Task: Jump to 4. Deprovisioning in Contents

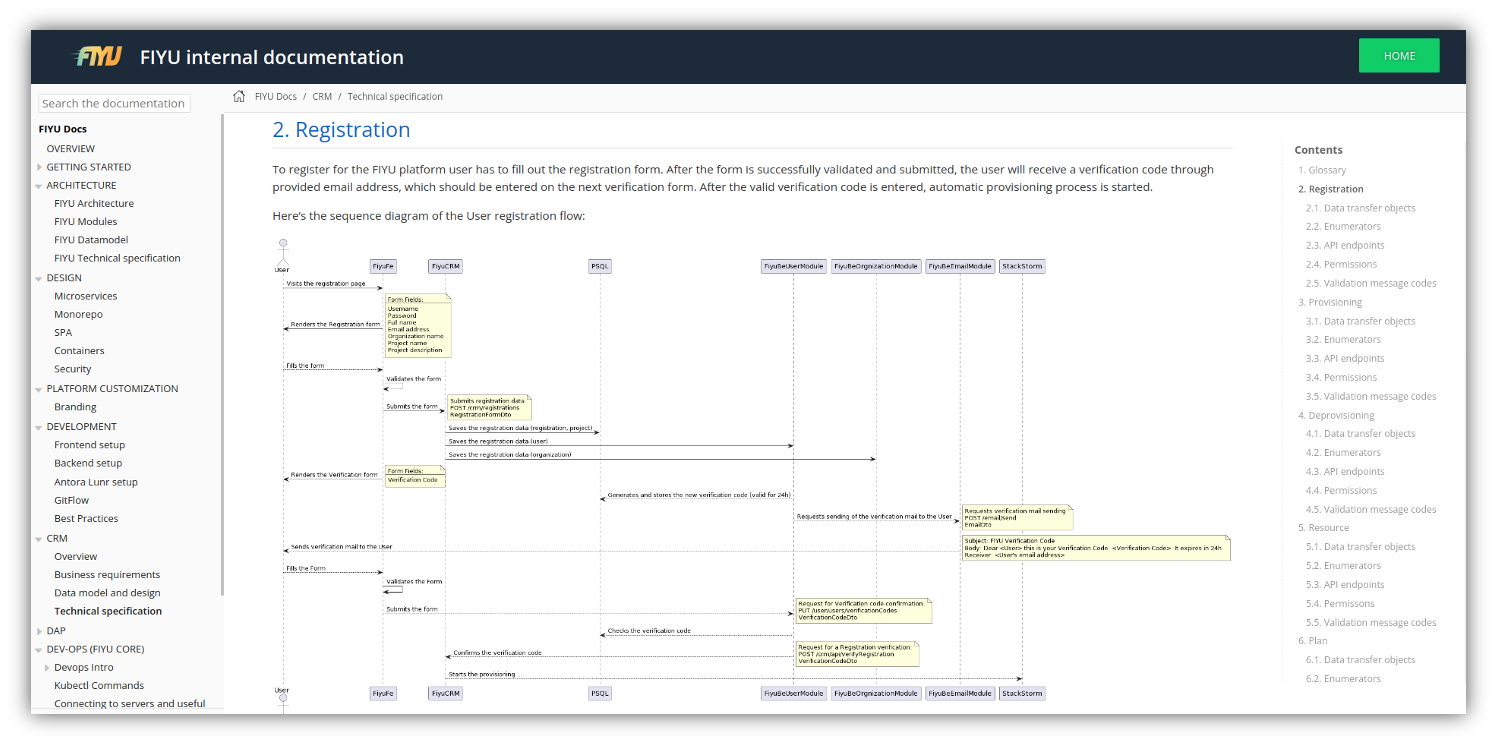Action: click(x=1336, y=415)
